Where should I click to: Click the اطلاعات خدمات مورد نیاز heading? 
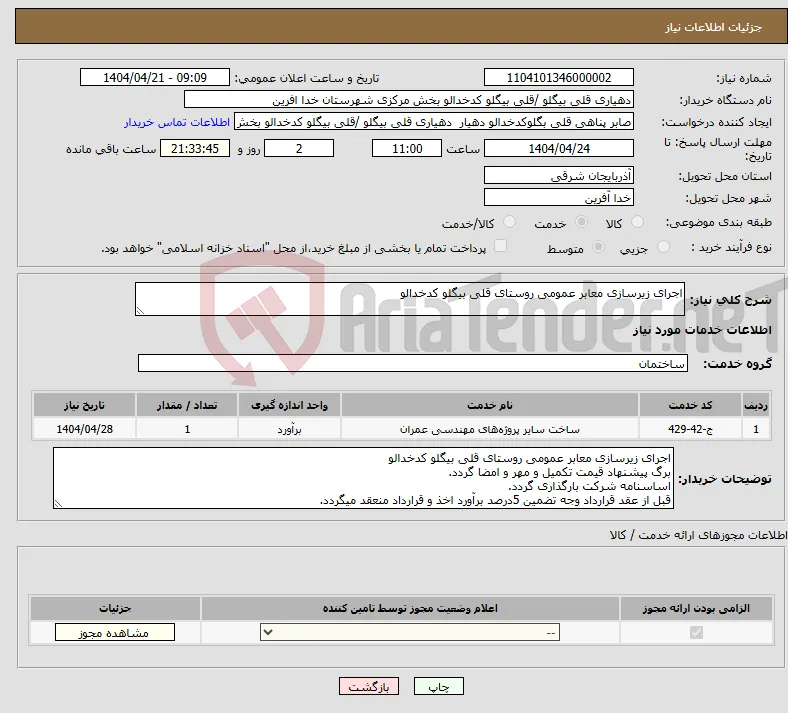pyautogui.click(x=702, y=330)
